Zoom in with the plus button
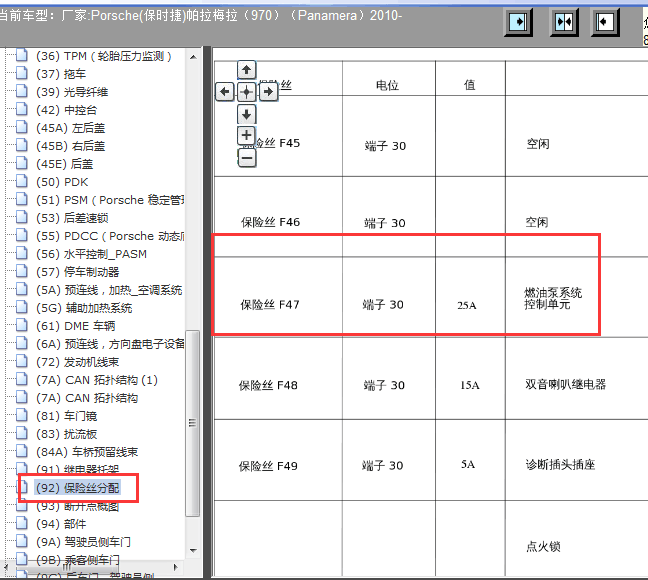 (246, 135)
